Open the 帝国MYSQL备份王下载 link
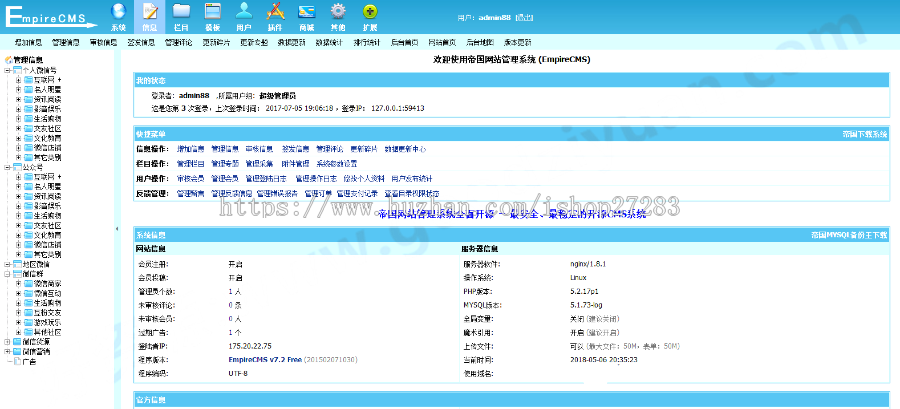This screenshot has width=900, height=409. 849,235
